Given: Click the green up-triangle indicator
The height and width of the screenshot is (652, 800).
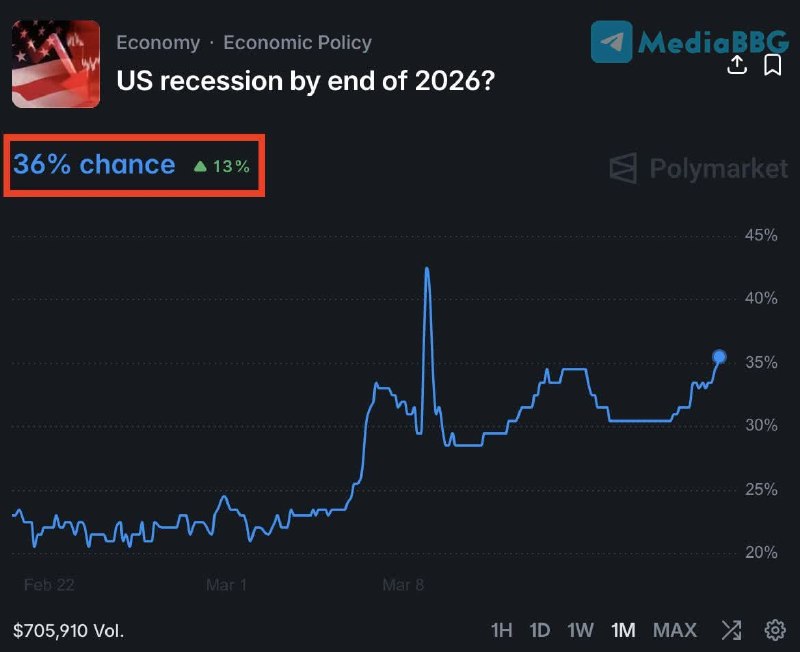Looking at the screenshot, I should pyautogui.click(x=200, y=166).
